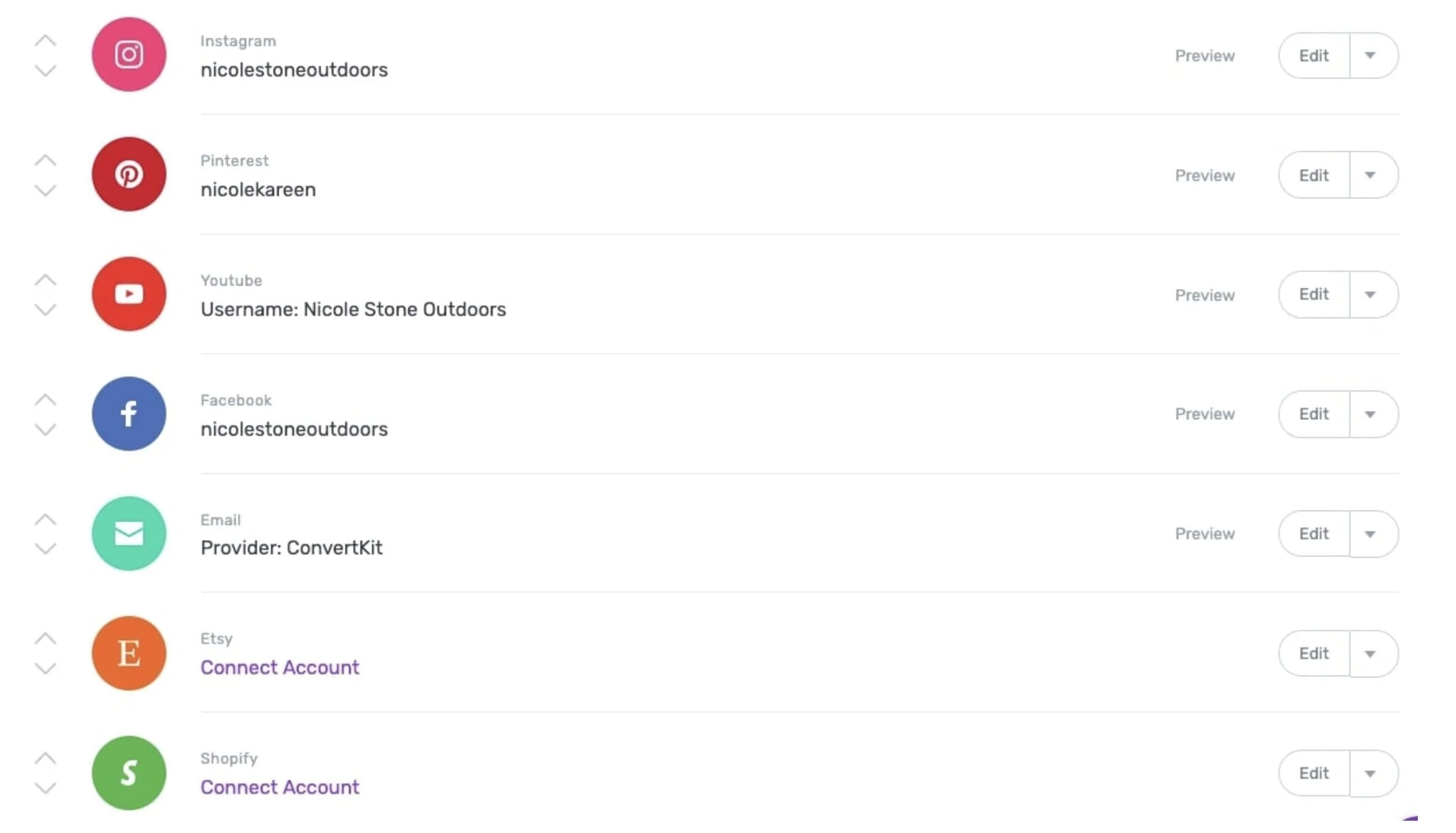Viewport: 1456px width, 833px height.
Task: Preview the Facebook profile link
Action: point(1204,414)
